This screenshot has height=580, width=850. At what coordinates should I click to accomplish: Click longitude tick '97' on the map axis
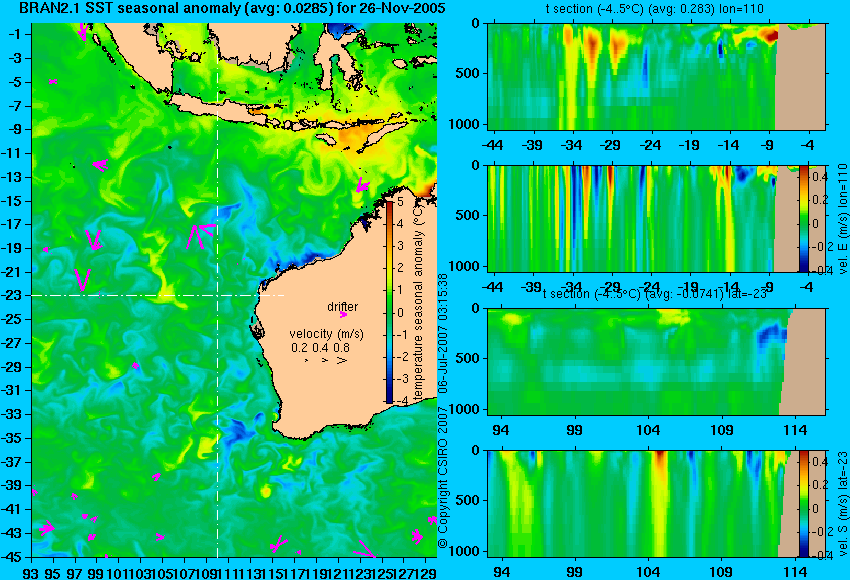click(x=74, y=572)
